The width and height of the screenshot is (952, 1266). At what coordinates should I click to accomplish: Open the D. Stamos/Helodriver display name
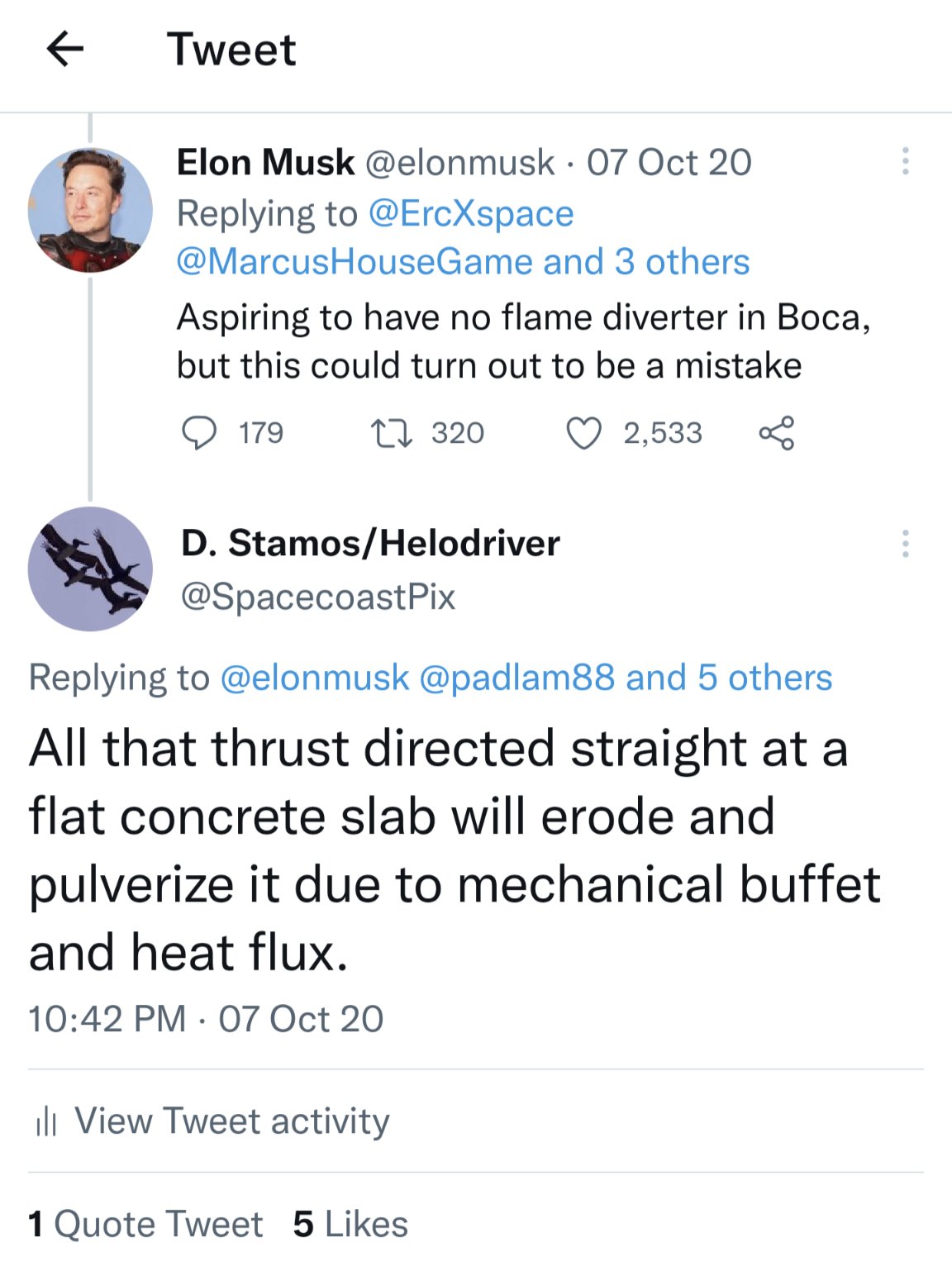pos(370,543)
